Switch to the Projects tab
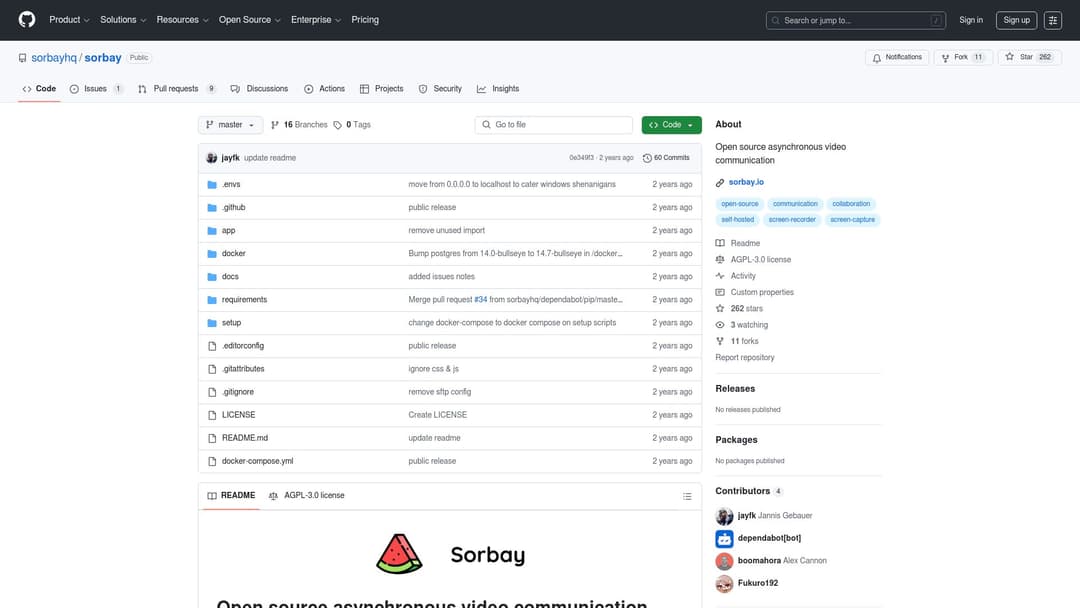This screenshot has height=608, width=1080. (382, 89)
